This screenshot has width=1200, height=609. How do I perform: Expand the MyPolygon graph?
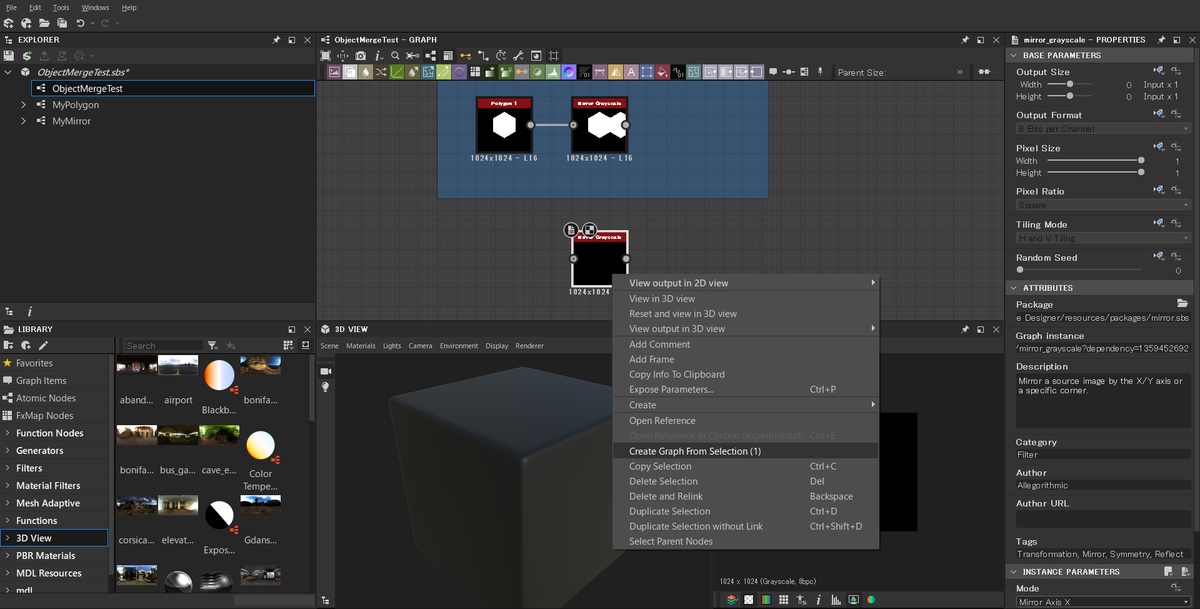point(24,105)
